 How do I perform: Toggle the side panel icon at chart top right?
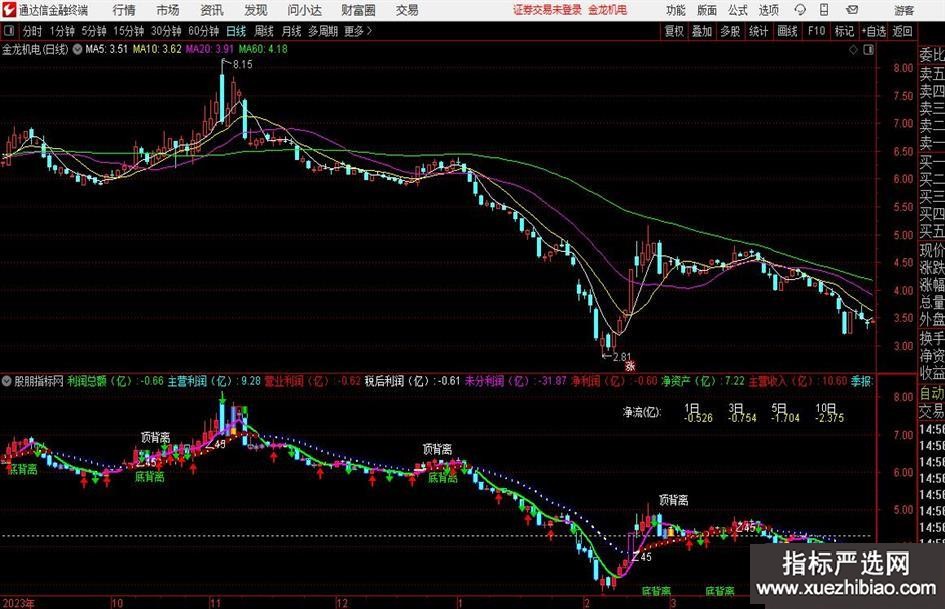(868, 50)
